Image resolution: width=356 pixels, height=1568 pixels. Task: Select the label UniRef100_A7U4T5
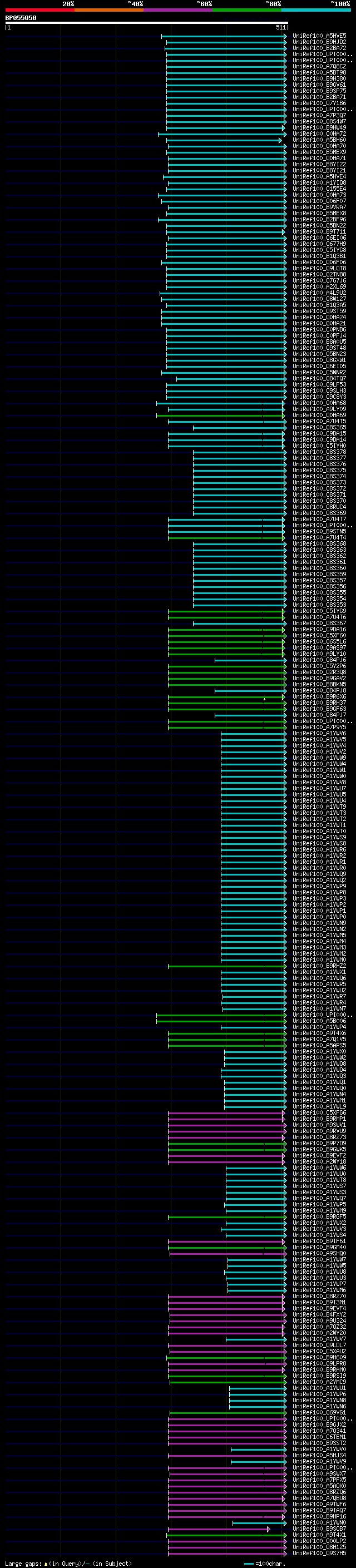pyautogui.click(x=319, y=421)
